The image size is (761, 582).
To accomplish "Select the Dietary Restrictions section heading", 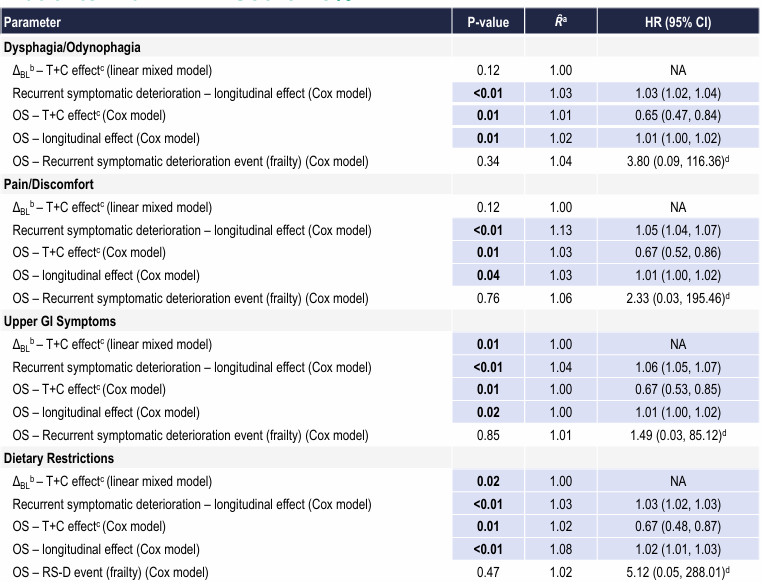I will tap(61, 459).
